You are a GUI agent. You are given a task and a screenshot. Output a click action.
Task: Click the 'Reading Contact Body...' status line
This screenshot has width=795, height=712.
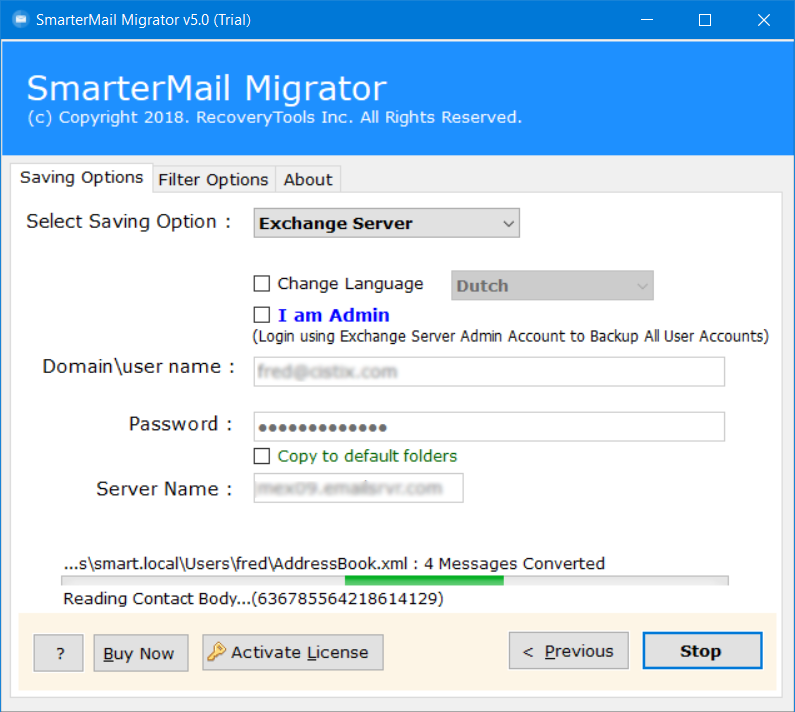coord(253,598)
